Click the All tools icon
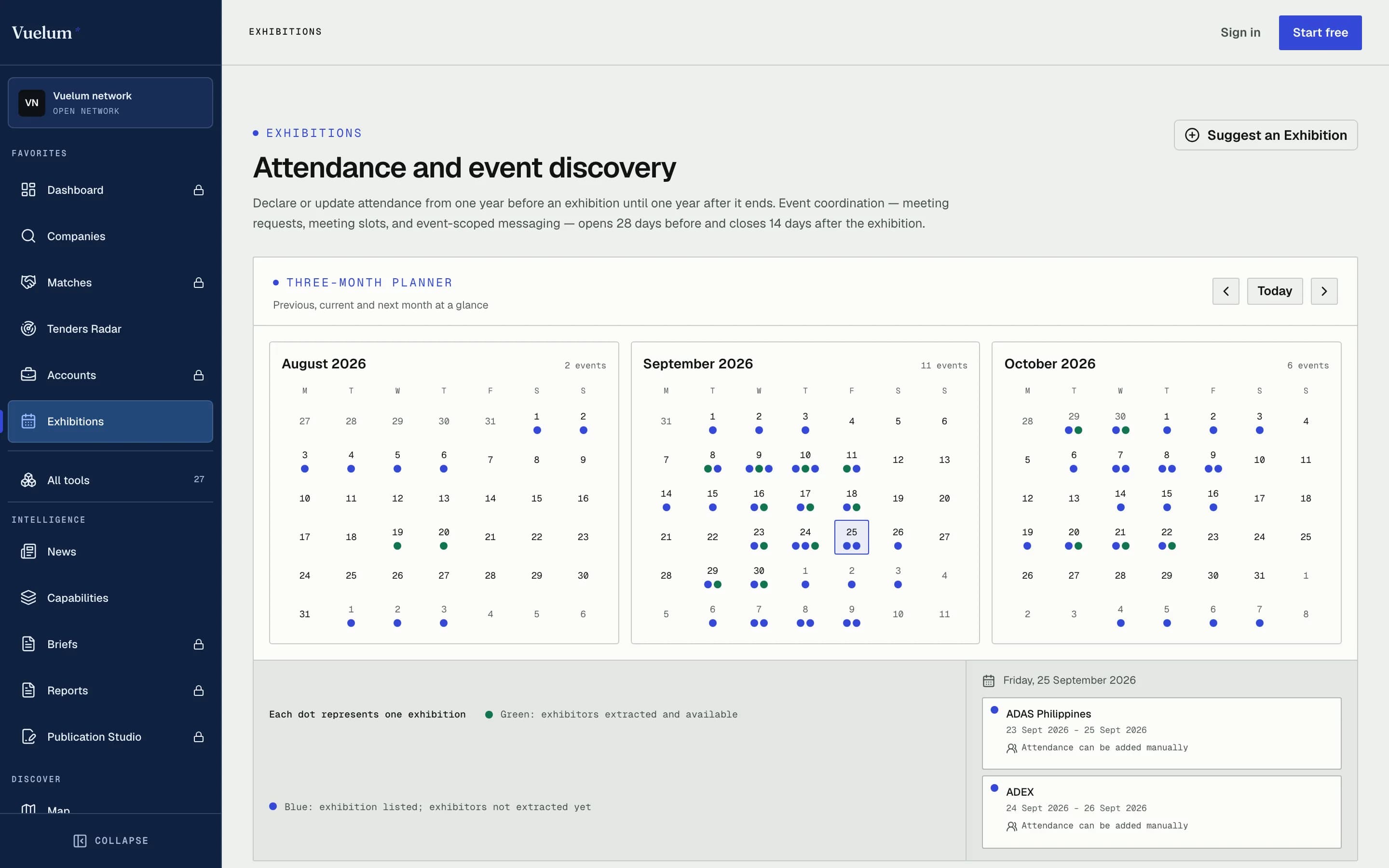This screenshot has width=1389, height=868. coord(28,480)
